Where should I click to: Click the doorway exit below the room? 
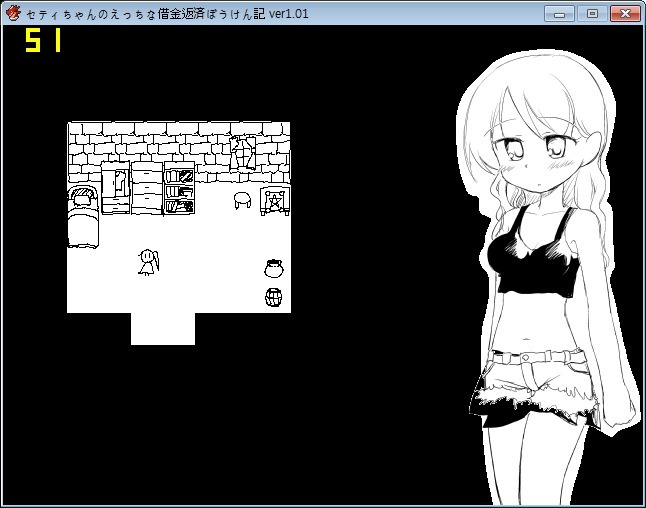pyautogui.click(x=163, y=329)
